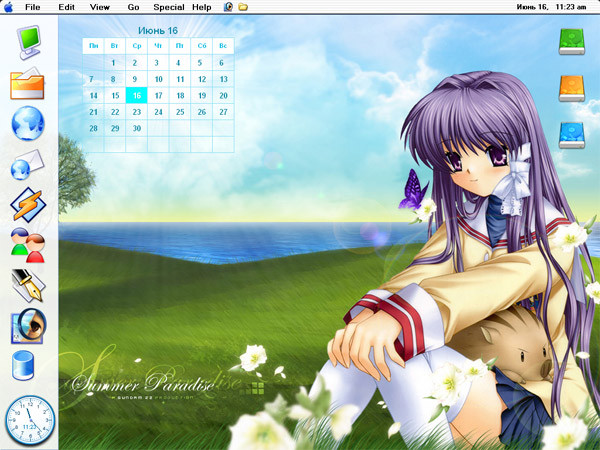Viewport: 600px width, 450px height.
Task: Click the 'Июнь 16' calendar title
Action: click(x=158, y=31)
